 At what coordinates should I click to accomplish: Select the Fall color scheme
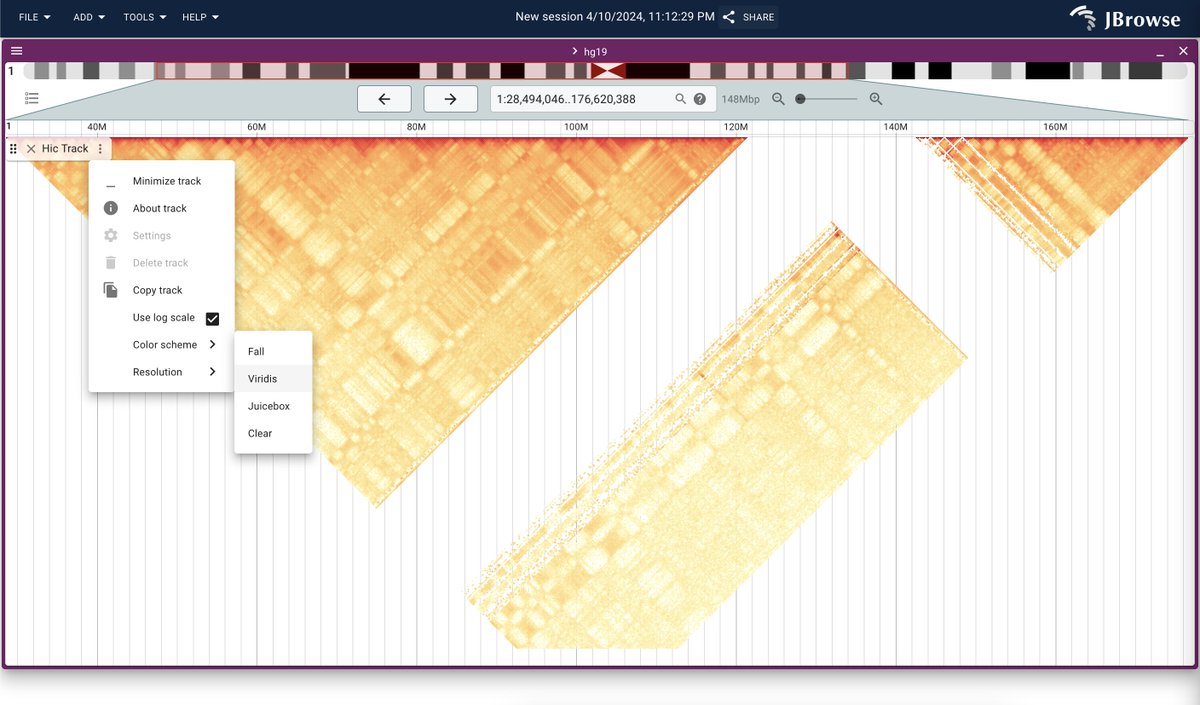255,351
